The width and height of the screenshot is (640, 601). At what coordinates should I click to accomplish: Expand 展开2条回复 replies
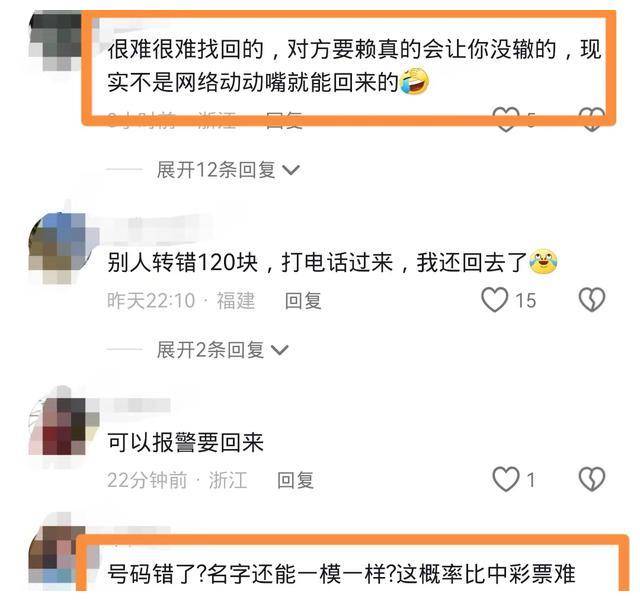210,350
